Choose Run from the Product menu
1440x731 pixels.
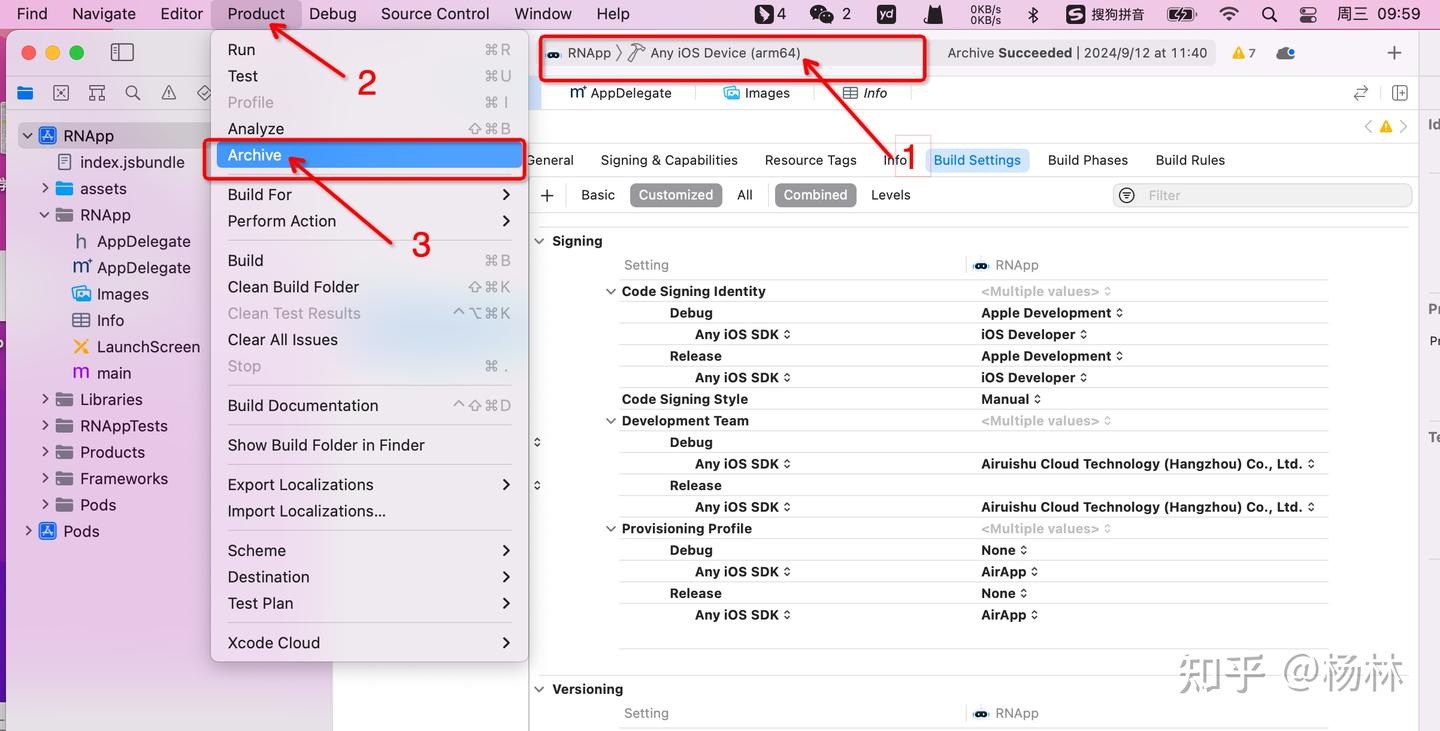coord(367,50)
